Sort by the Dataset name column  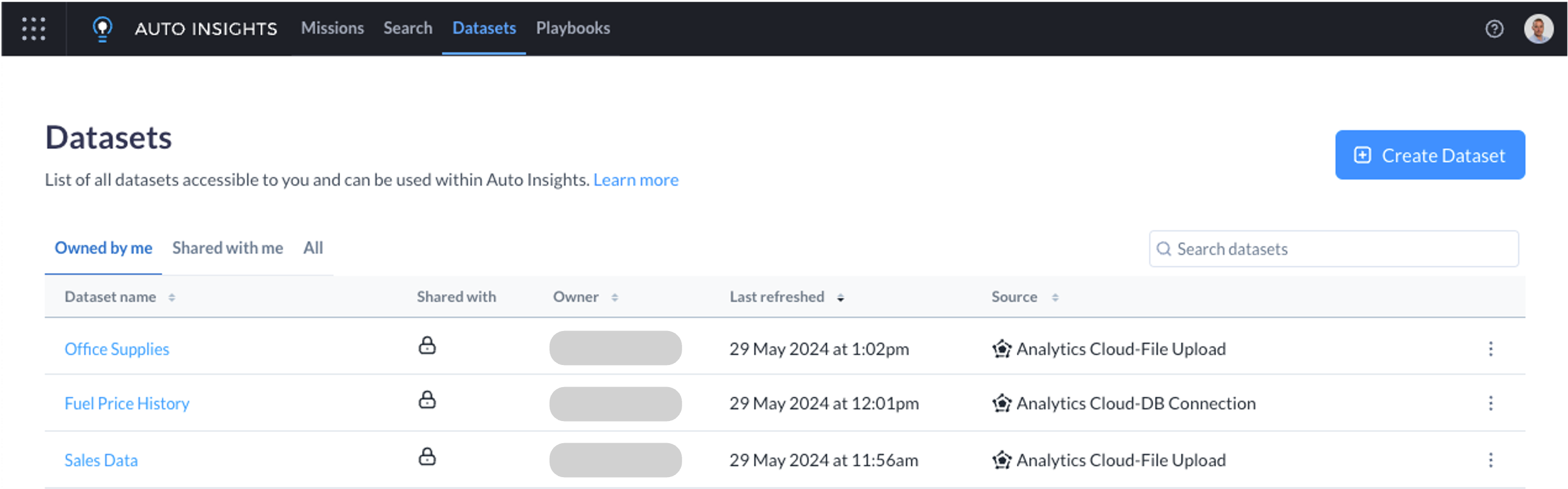pyautogui.click(x=172, y=297)
